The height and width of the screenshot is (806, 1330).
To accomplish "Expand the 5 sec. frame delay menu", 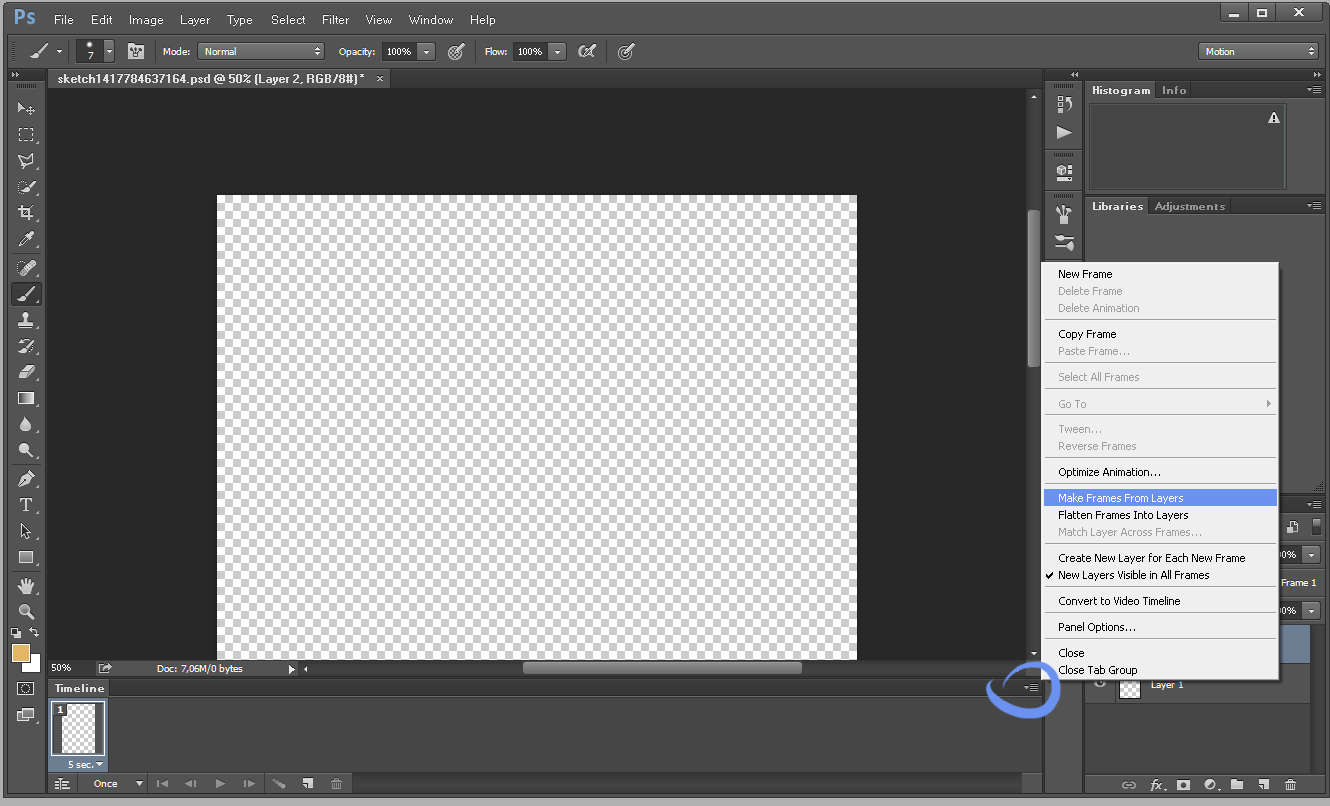I will (86, 765).
